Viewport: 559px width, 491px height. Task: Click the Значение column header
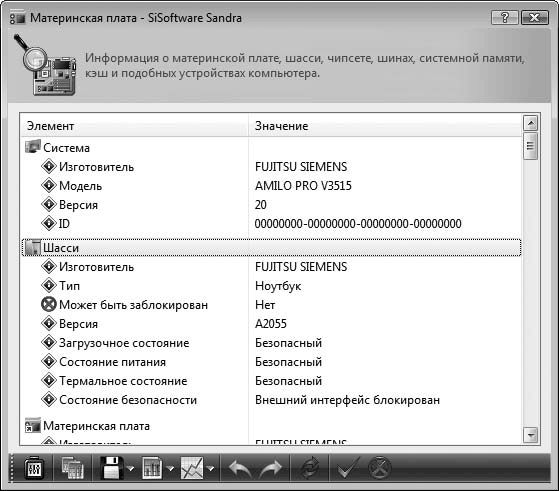pos(385,126)
